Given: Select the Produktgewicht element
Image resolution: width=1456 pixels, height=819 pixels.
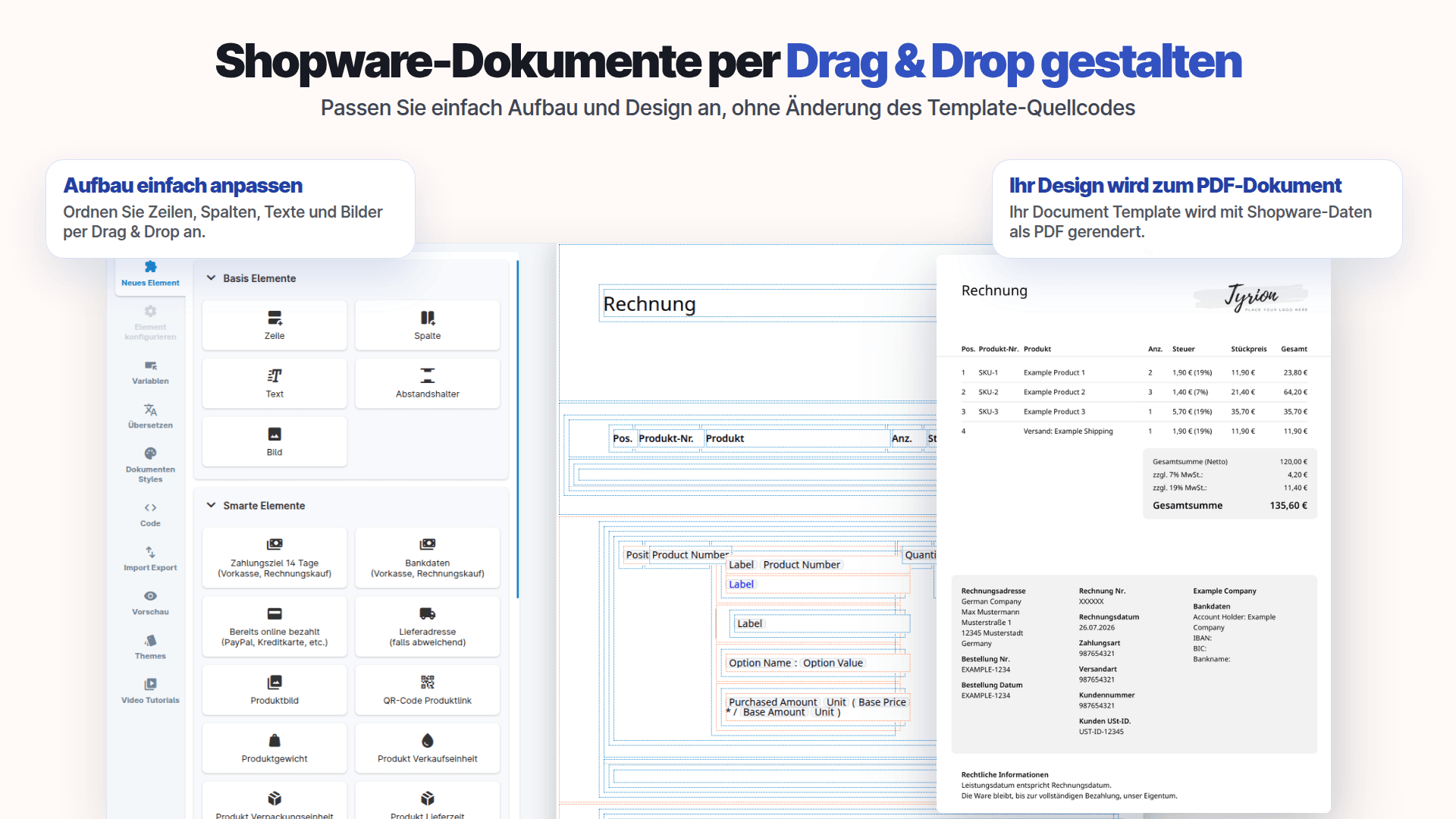Looking at the screenshot, I should click(275, 748).
